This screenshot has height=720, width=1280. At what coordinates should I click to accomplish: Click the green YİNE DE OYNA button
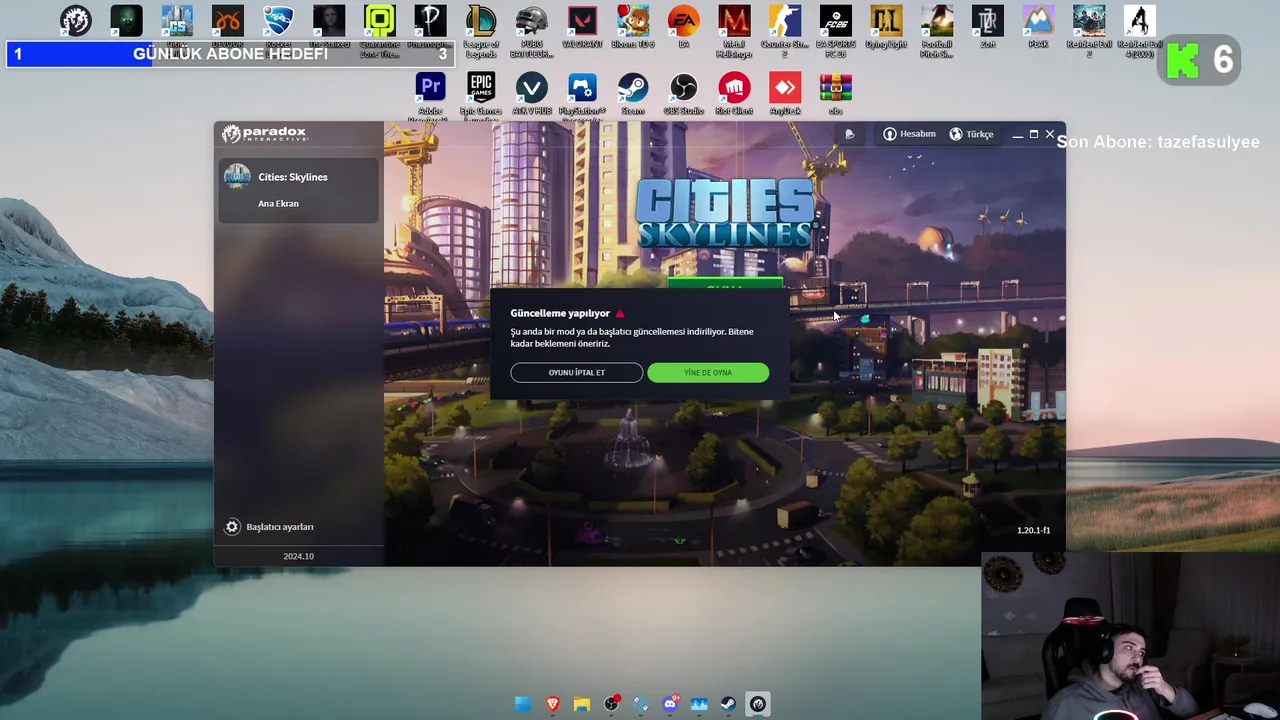[708, 372]
